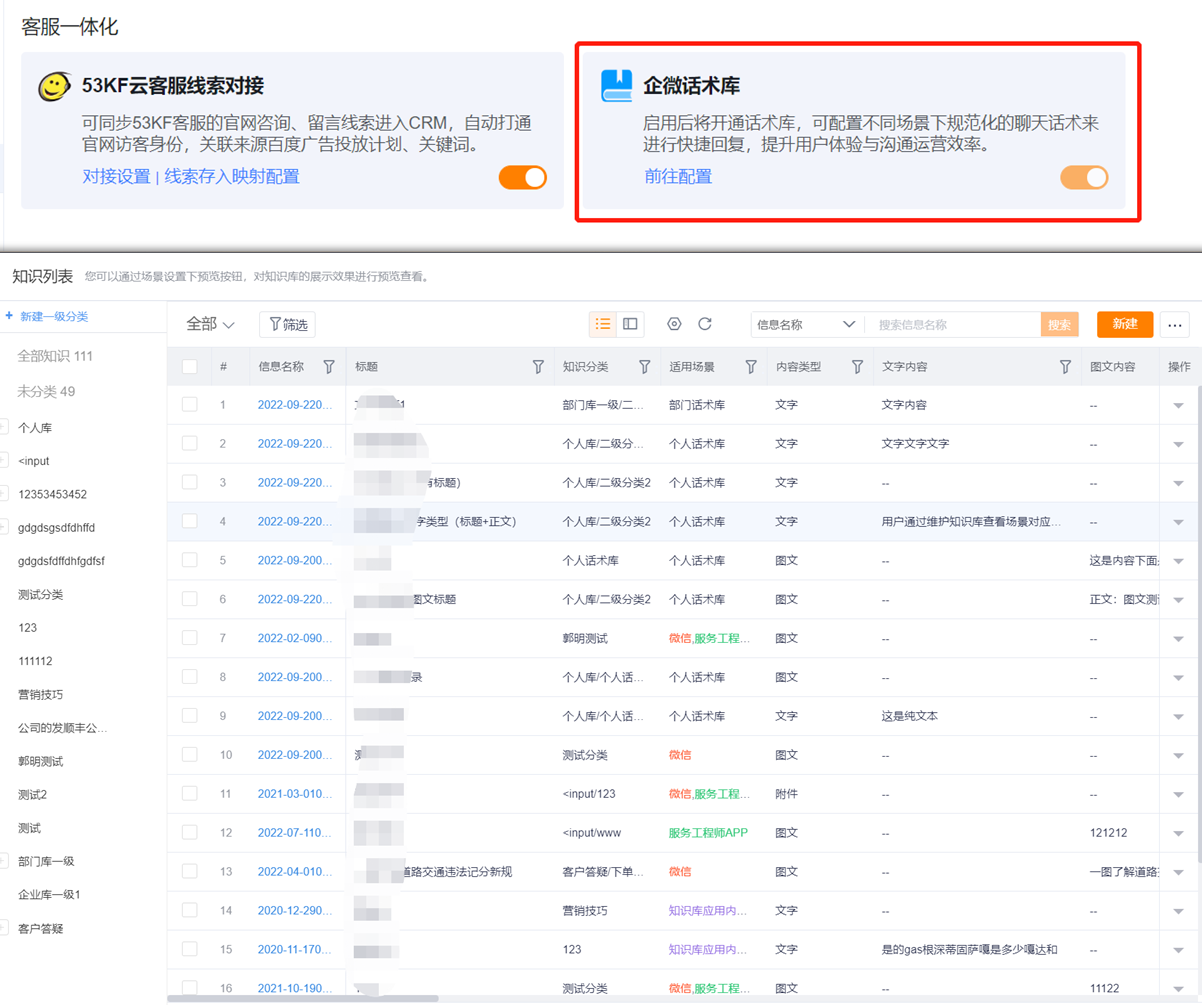Click 这是纯文本 cell in row 9
This screenshot has height=1005, width=1202.
click(909, 716)
